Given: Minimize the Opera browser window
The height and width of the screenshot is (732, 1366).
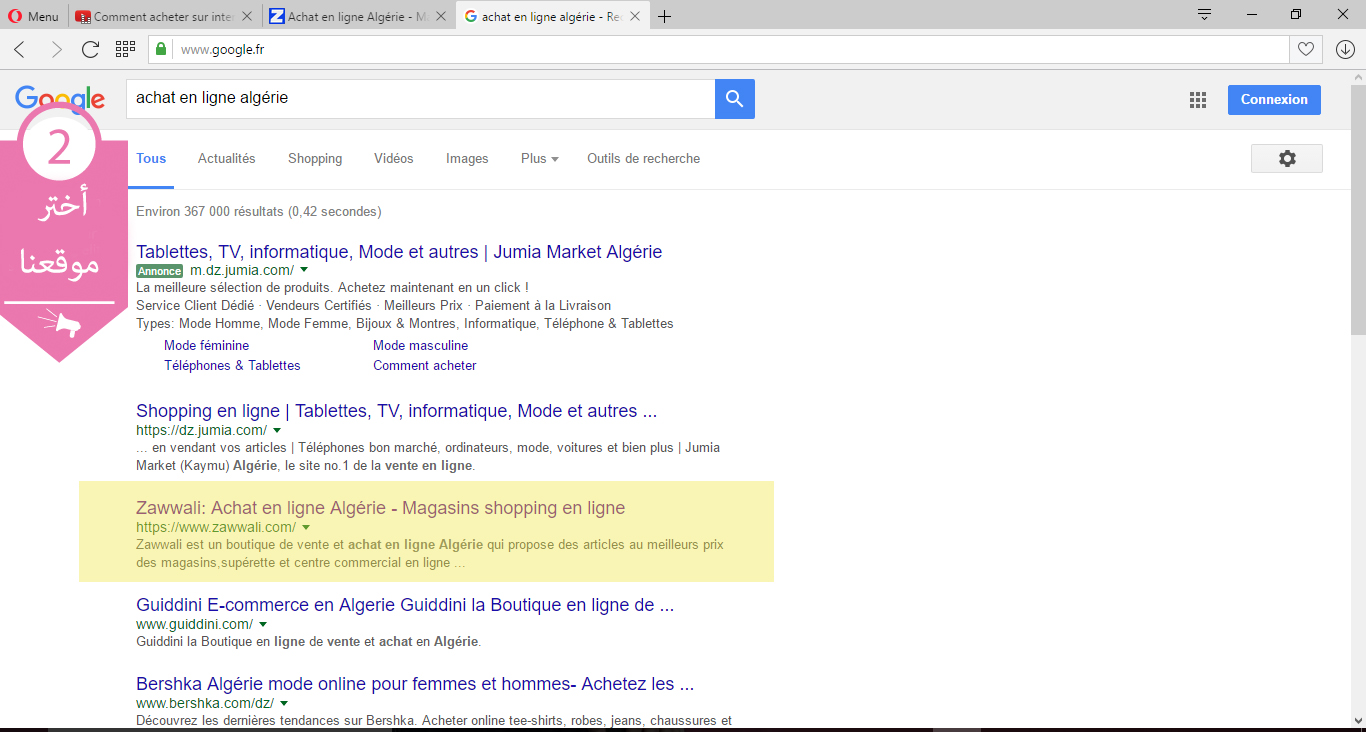Looking at the screenshot, I should (1251, 14).
